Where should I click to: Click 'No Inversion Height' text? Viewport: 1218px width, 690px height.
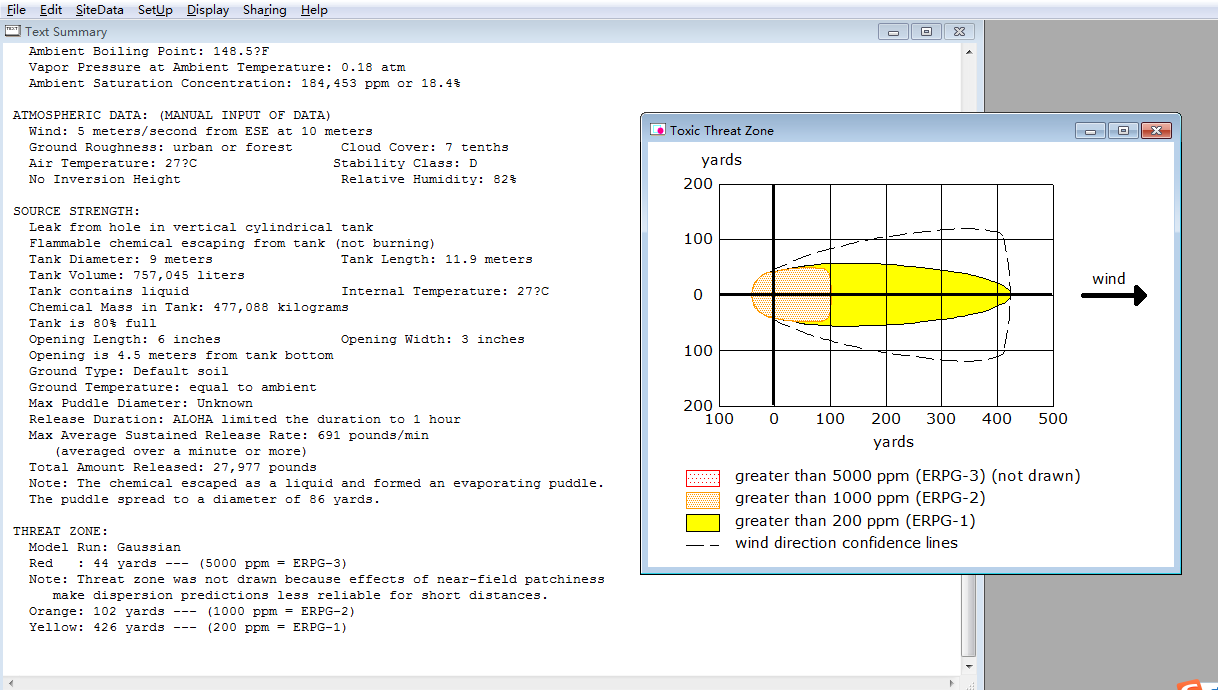105,179
